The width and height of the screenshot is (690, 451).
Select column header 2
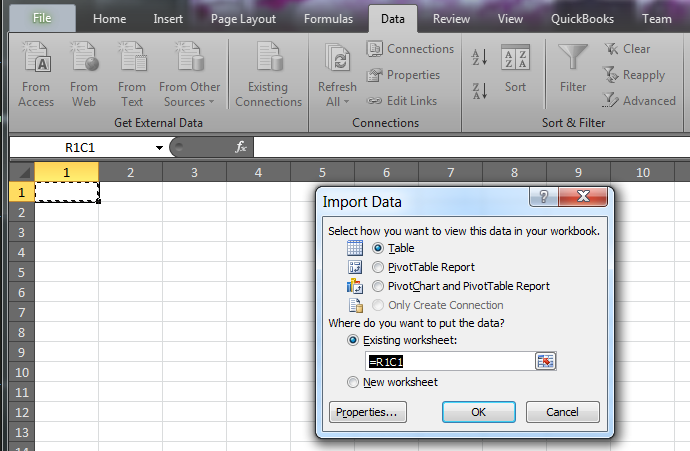(131, 172)
